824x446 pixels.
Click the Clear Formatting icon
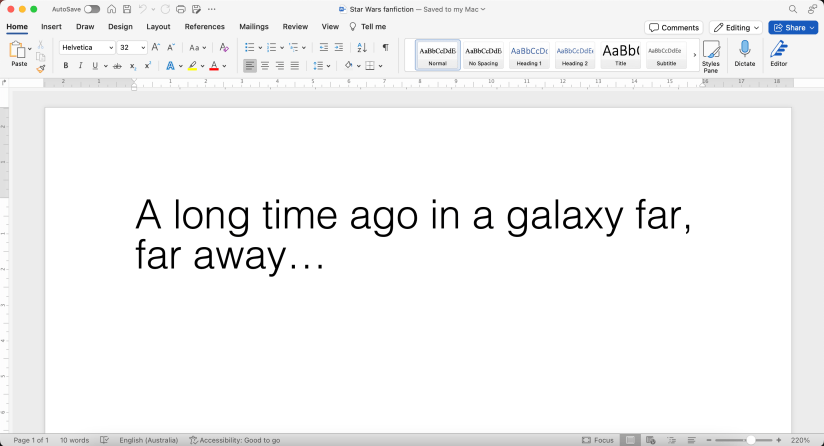click(x=224, y=47)
